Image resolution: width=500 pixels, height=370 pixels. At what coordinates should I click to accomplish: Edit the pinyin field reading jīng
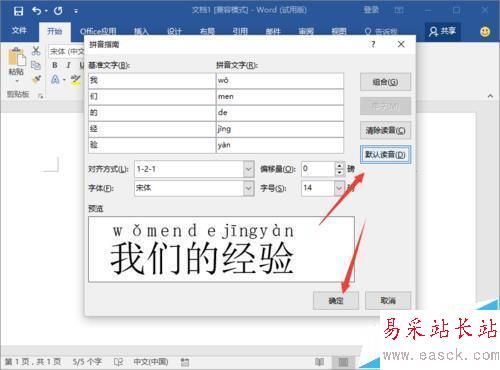280,129
